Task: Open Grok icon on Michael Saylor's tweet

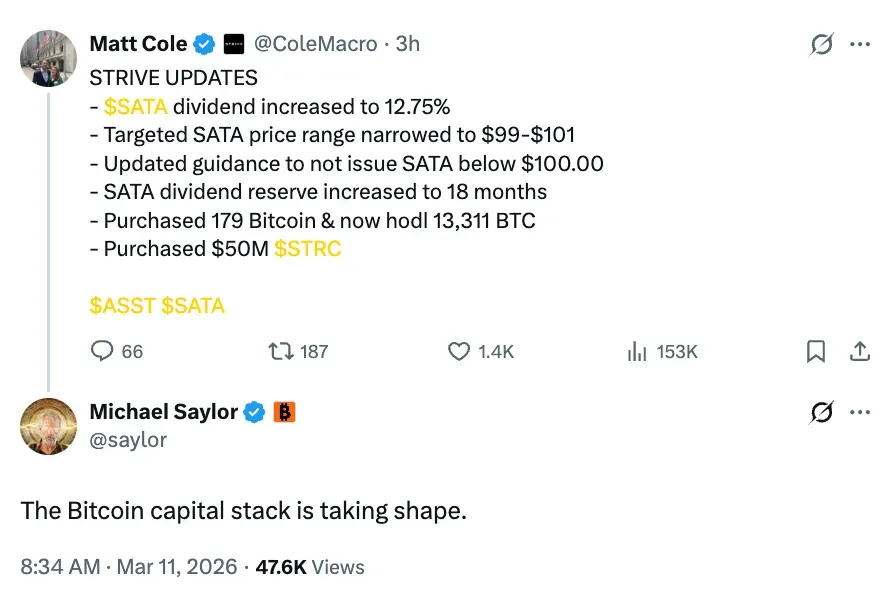Action: click(822, 412)
